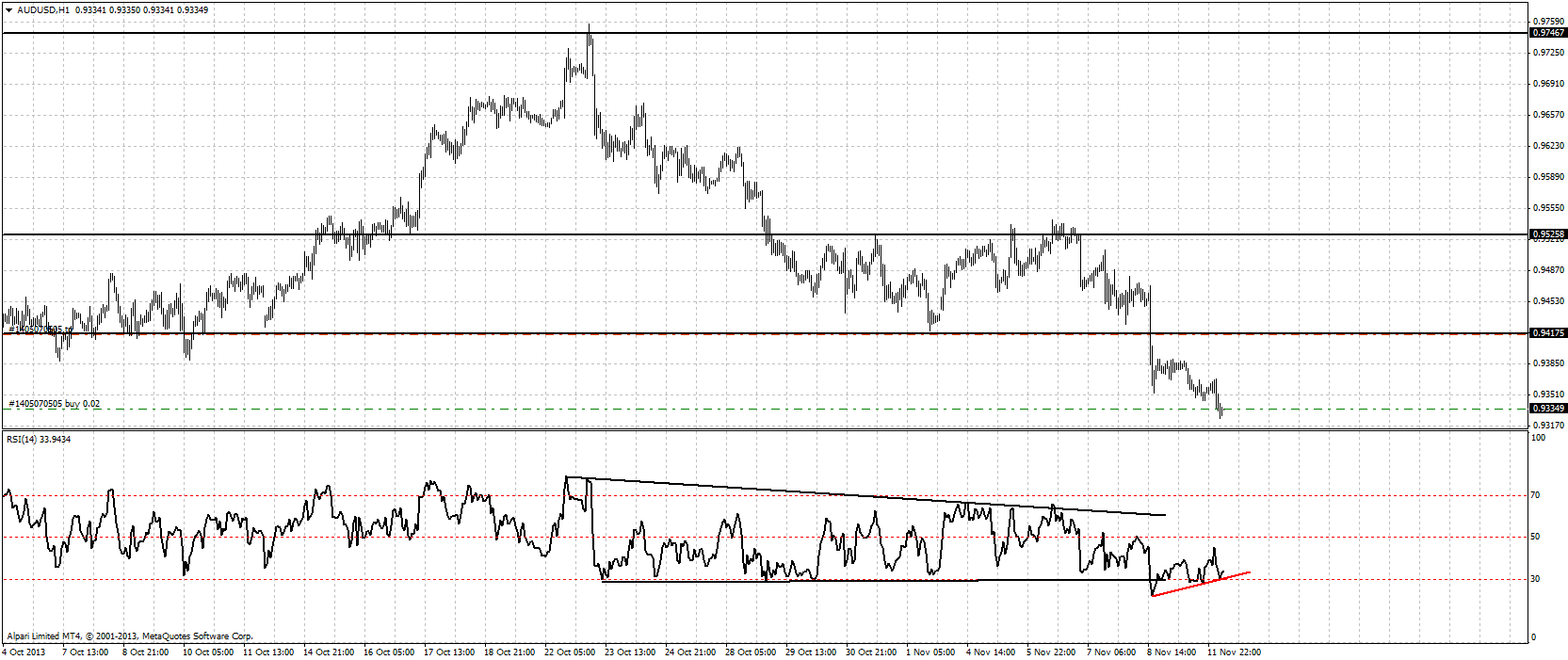Click OHLC value 0.93350 in chart header
Screen dimensions: 1568x660
[x=125, y=9]
